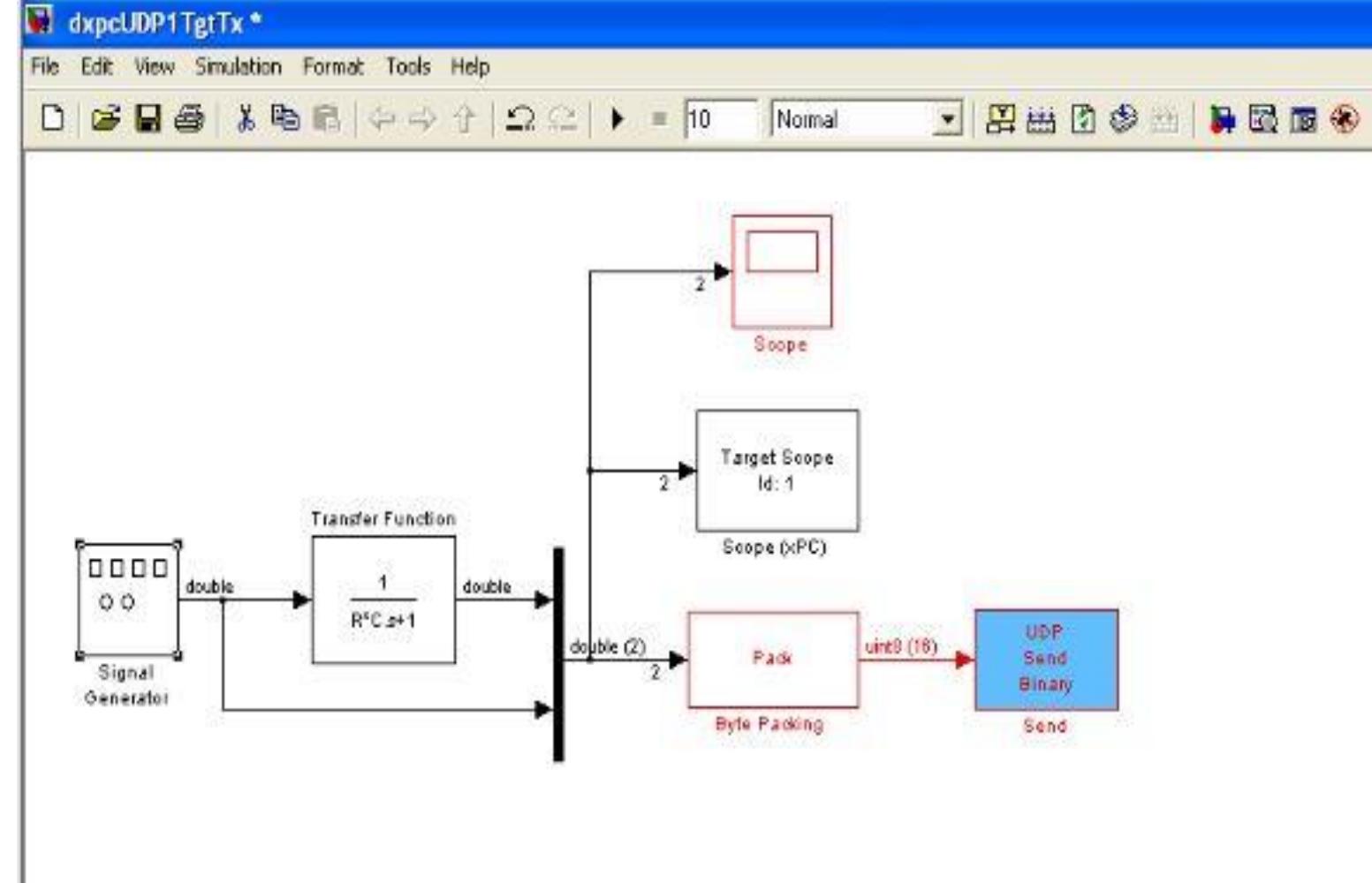Select the Byte Packing block
Viewport: 1372px width, 883px height.
[x=773, y=658]
